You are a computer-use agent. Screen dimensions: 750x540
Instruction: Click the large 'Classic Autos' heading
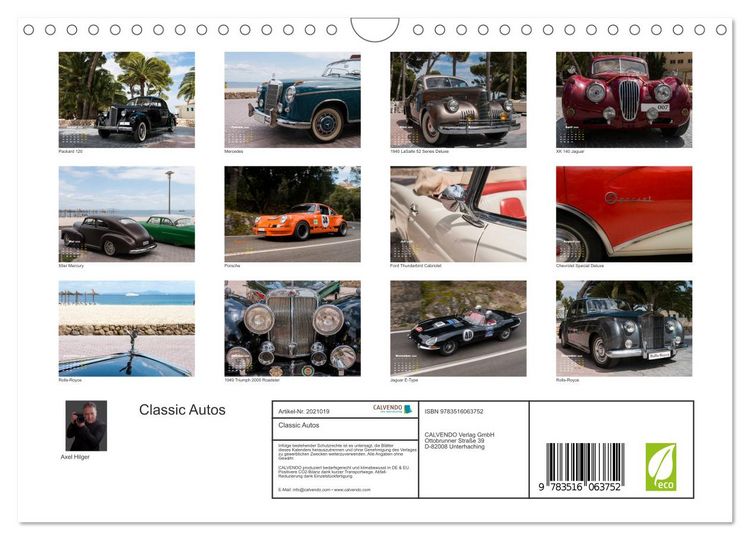pyautogui.click(x=182, y=410)
